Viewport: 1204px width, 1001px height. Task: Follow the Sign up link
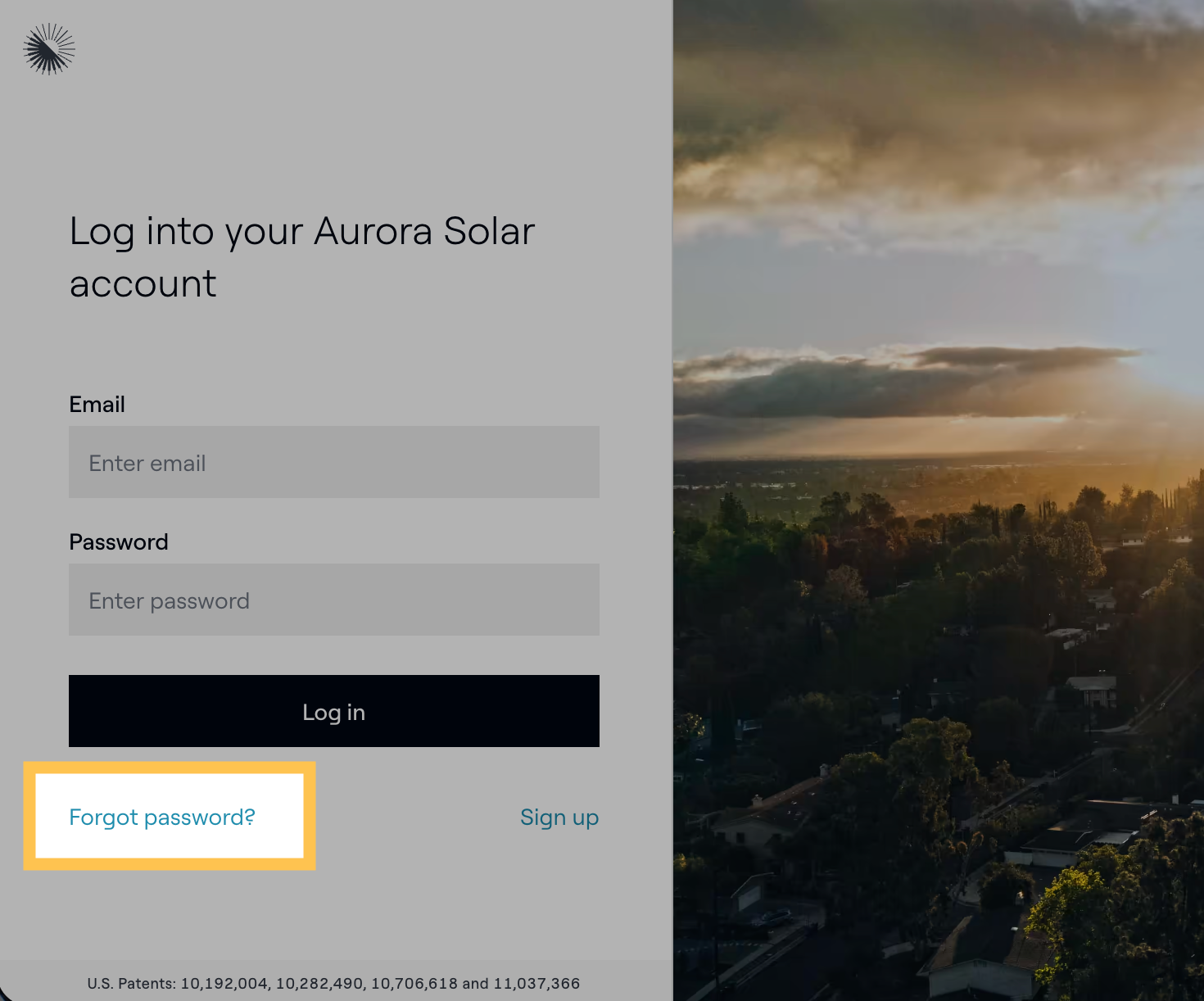[559, 818]
